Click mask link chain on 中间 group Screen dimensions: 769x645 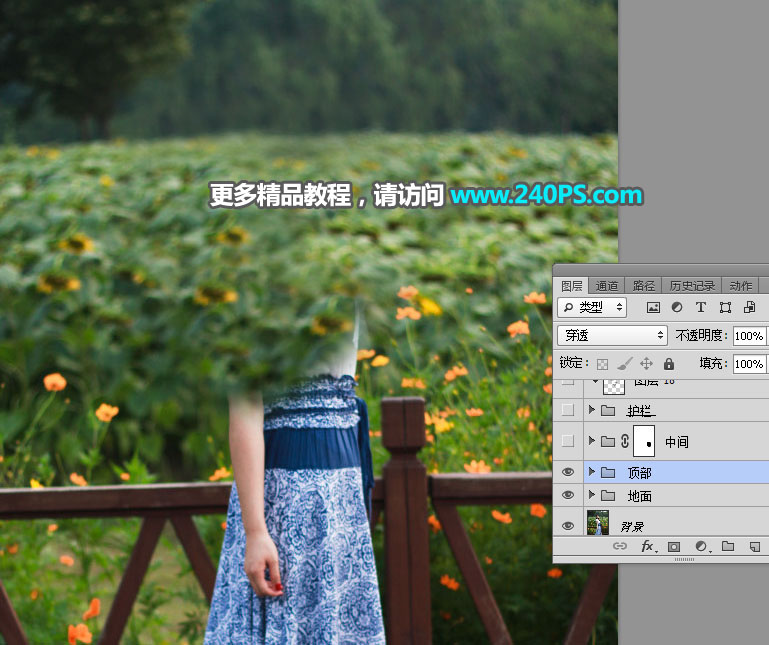pyautogui.click(x=625, y=441)
